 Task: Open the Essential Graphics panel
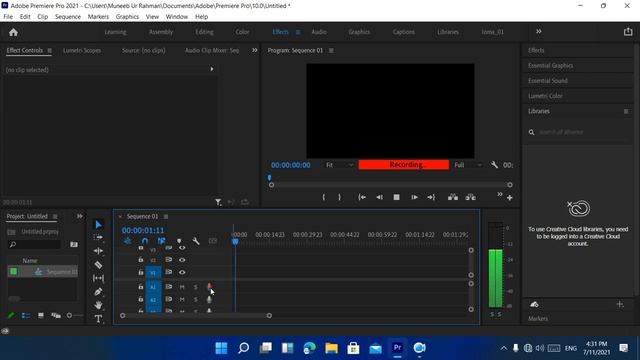pos(550,66)
